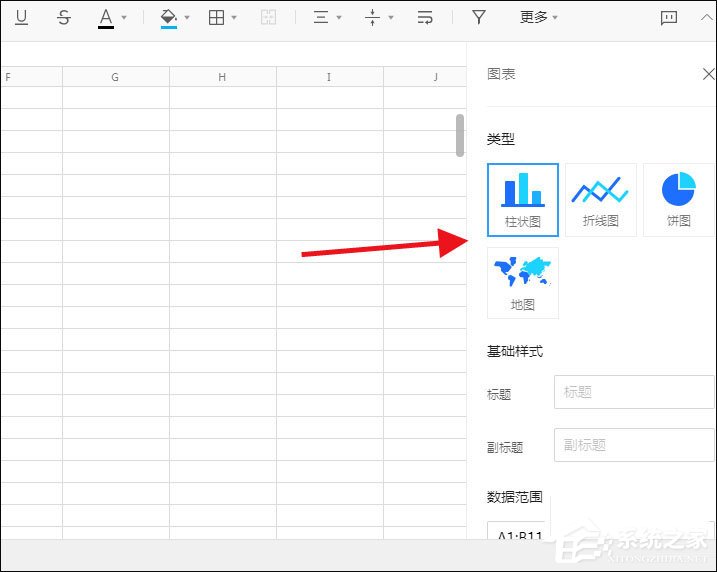The image size is (717, 572).
Task: Select column F header
Action: pyautogui.click(x=32, y=77)
